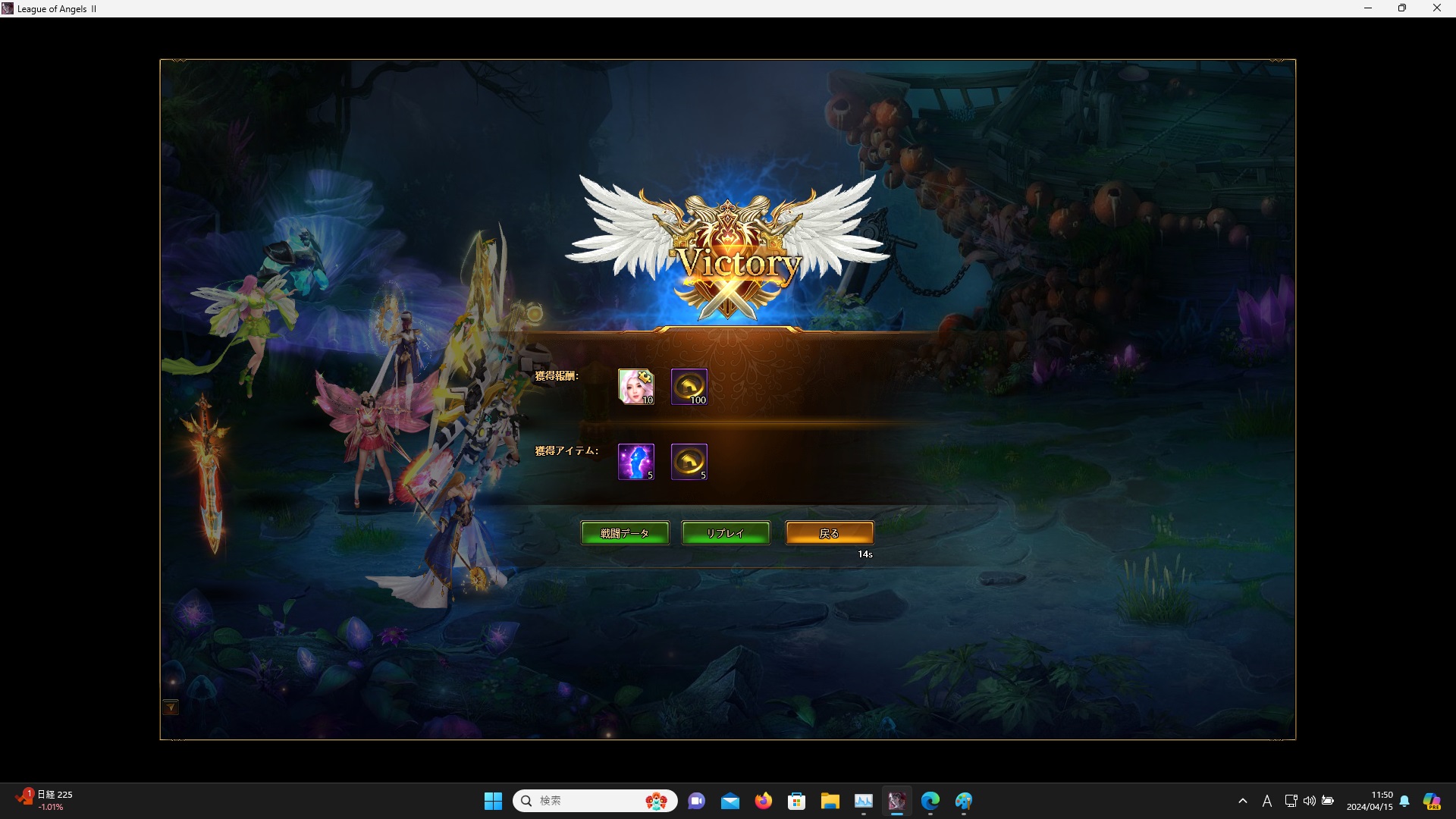Click the gold coin item showing 5
This screenshot has width=1456, height=819.
coord(689,462)
